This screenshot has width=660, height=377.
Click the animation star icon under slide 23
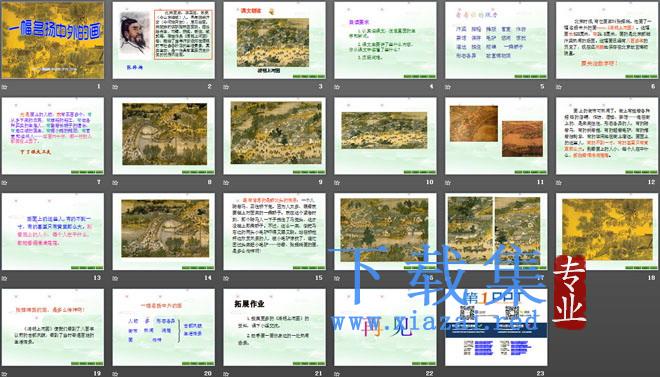pos(448,374)
